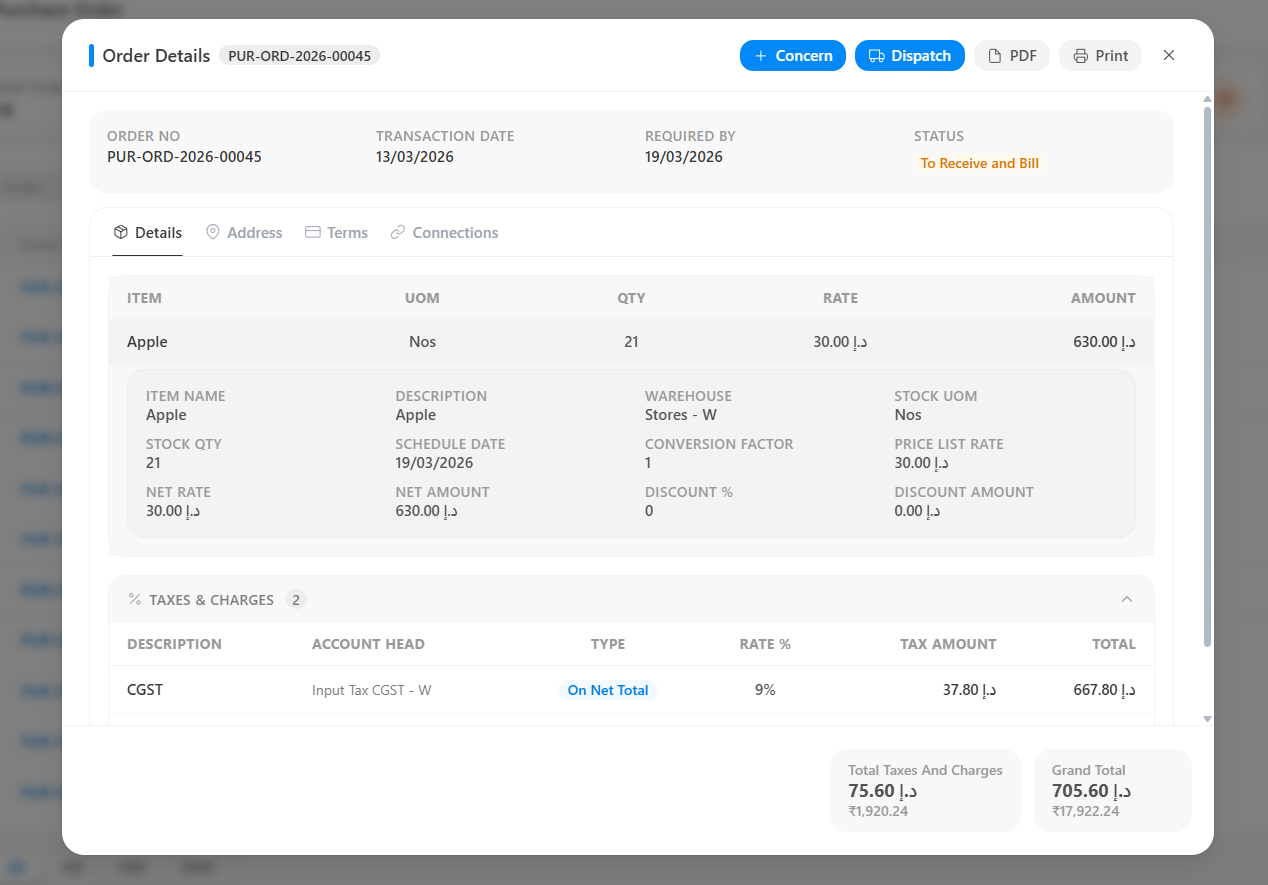Image resolution: width=1268 pixels, height=885 pixels.
Task: Click the Schedule Date value
Action: point(434,463)
